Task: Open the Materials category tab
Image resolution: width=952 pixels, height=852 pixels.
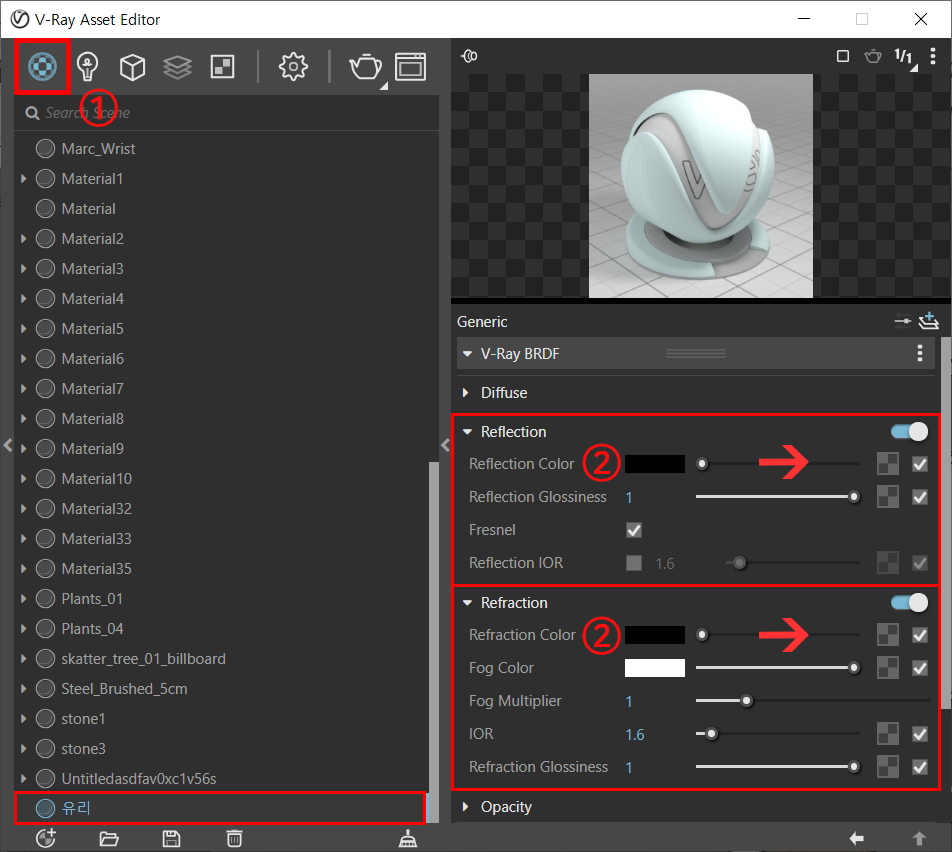Action: click(42, 66)
